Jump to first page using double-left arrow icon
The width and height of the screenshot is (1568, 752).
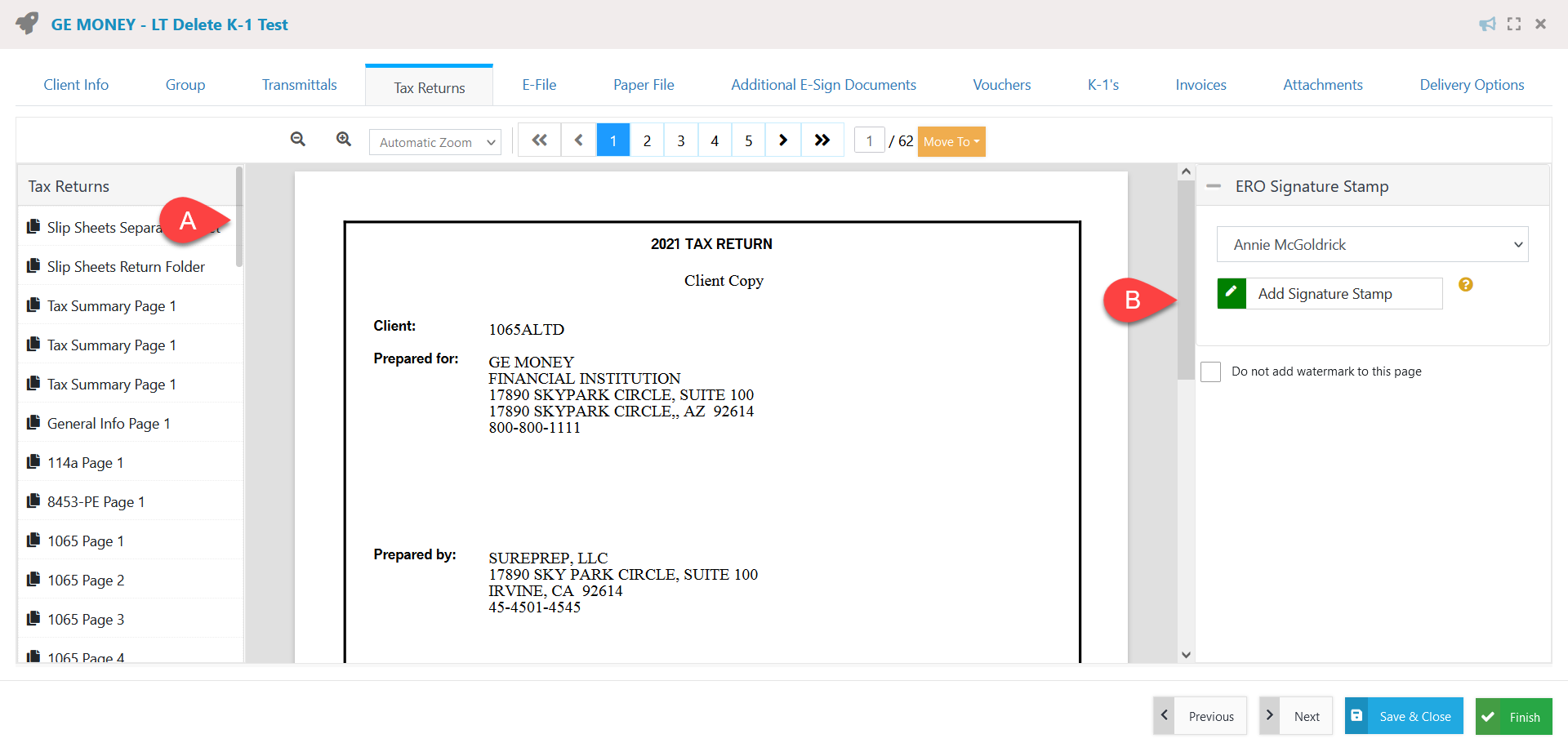[x=539, y=140]
